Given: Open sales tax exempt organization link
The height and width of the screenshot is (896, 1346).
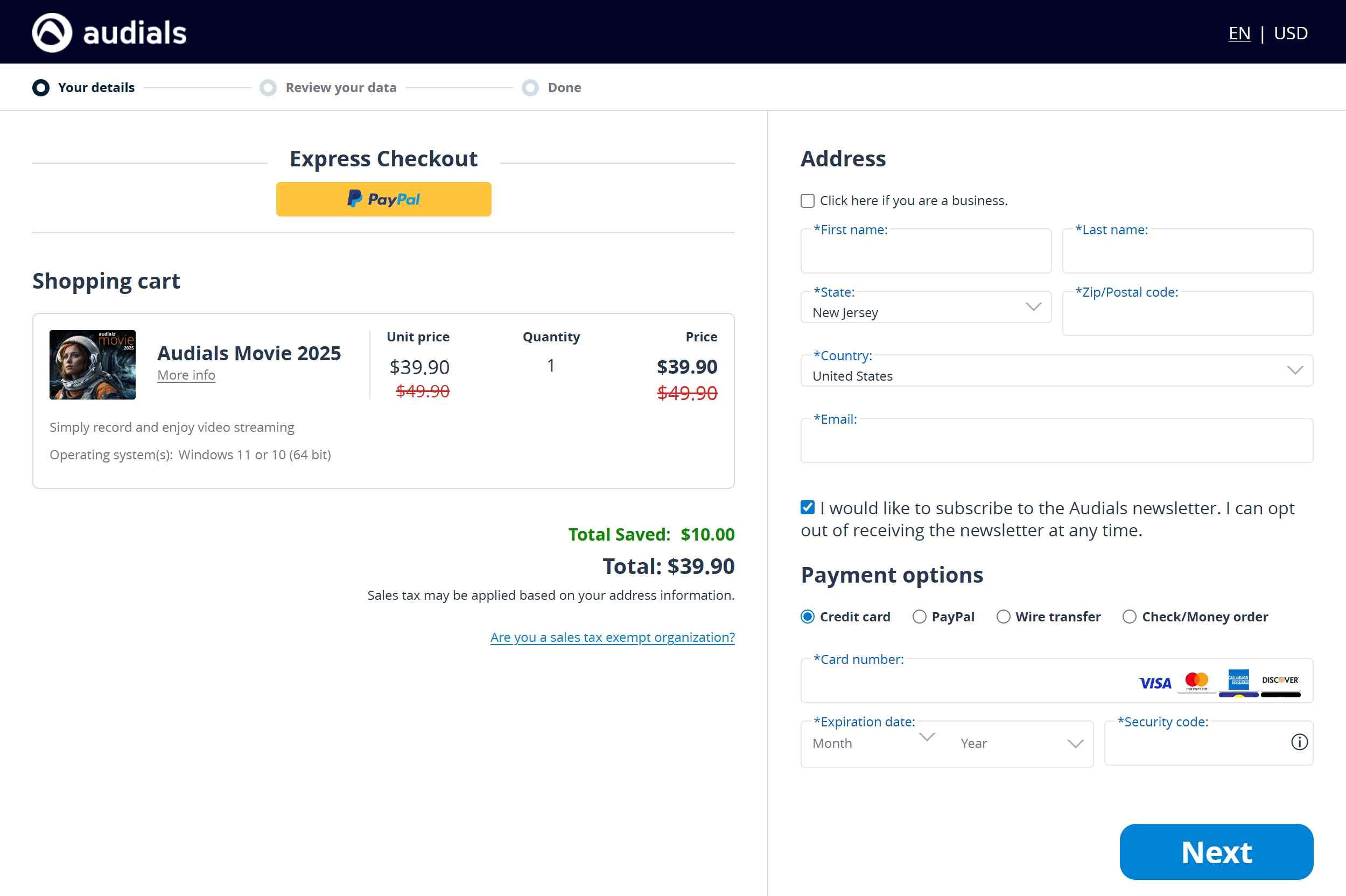Looking at the screenshot, I should click(x=612, y=636).
